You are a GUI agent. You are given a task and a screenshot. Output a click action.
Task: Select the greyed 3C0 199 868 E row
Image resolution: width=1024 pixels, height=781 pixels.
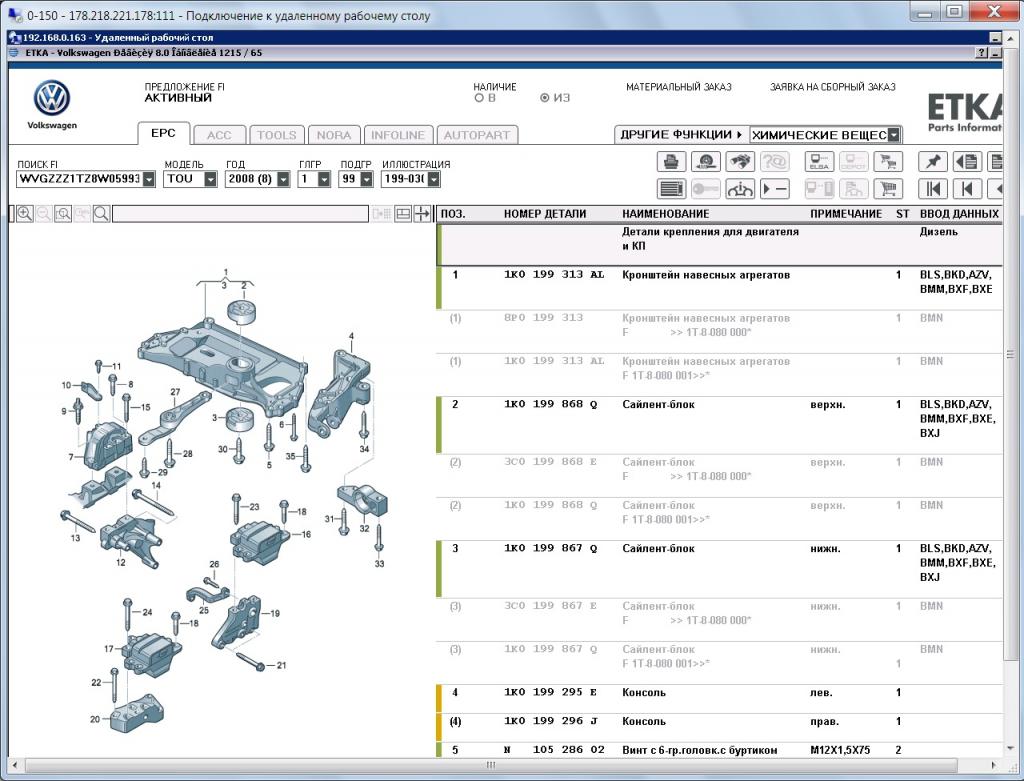pos(719,475)
